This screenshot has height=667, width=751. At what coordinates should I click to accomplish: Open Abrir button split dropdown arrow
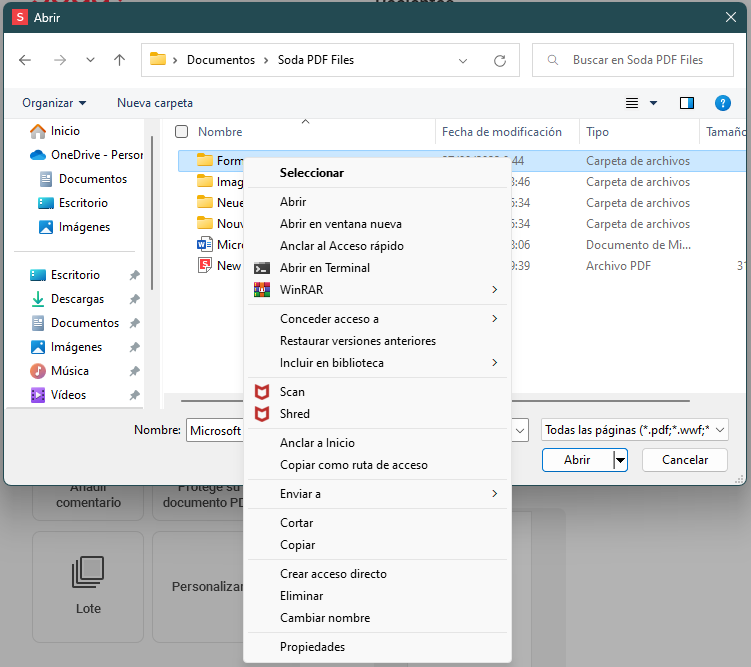620,460
